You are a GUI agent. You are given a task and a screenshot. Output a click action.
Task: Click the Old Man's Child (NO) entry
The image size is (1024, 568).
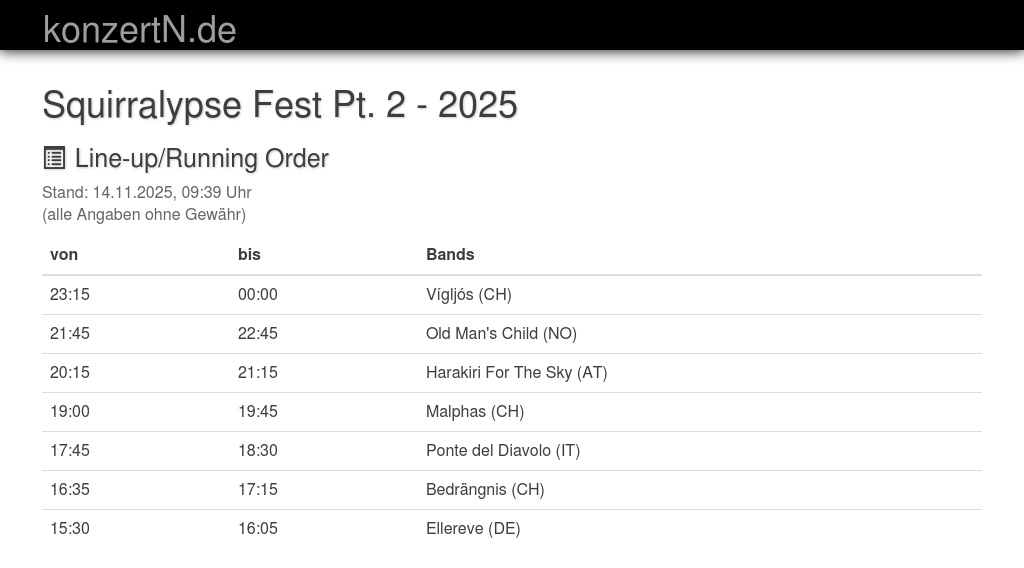[x=501, y=333]
